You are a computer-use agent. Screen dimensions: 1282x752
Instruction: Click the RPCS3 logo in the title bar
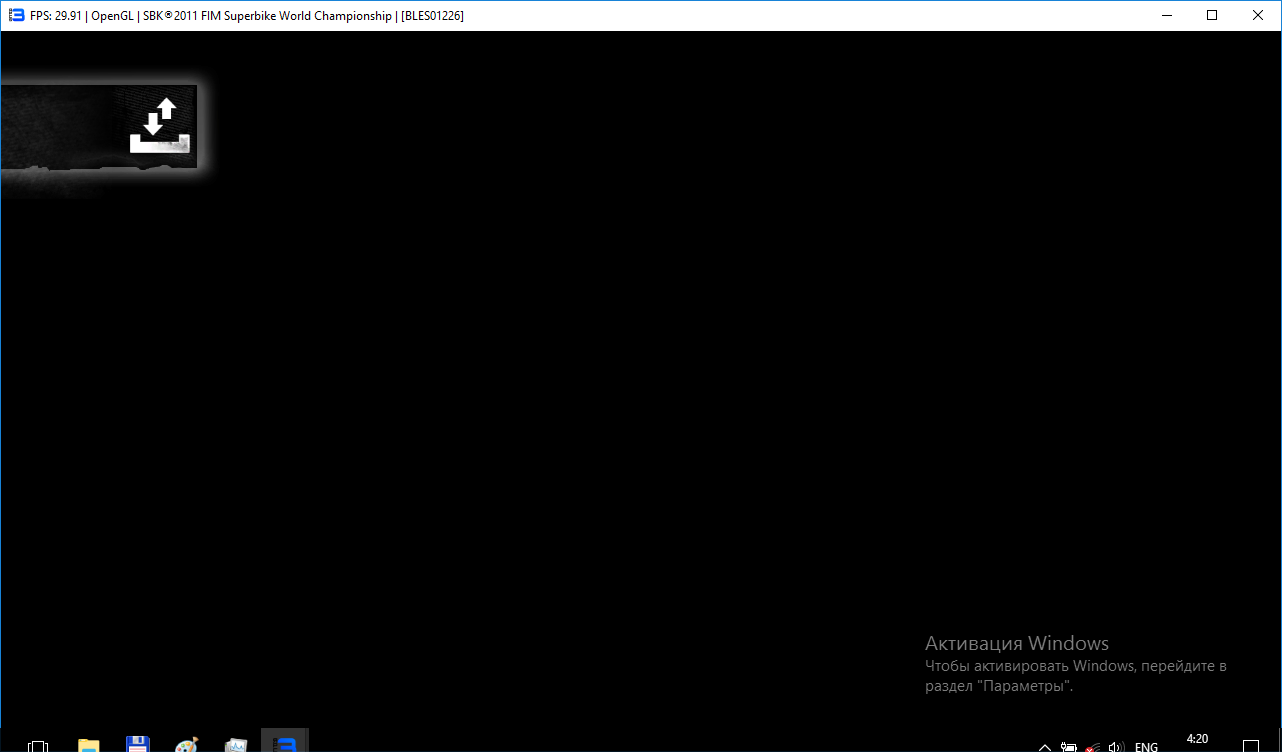coord(16,15)
